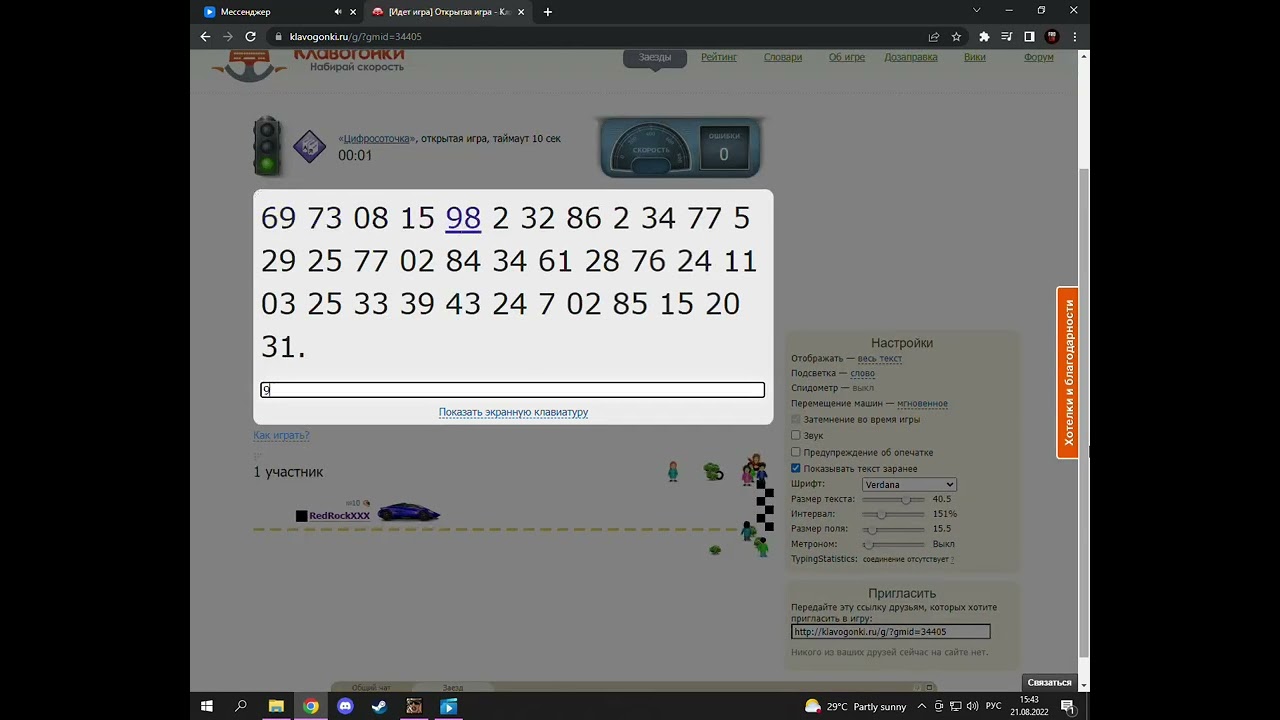Close the Идет игра browser tab
Screen dimensions: 1280x720
[521, 12]
